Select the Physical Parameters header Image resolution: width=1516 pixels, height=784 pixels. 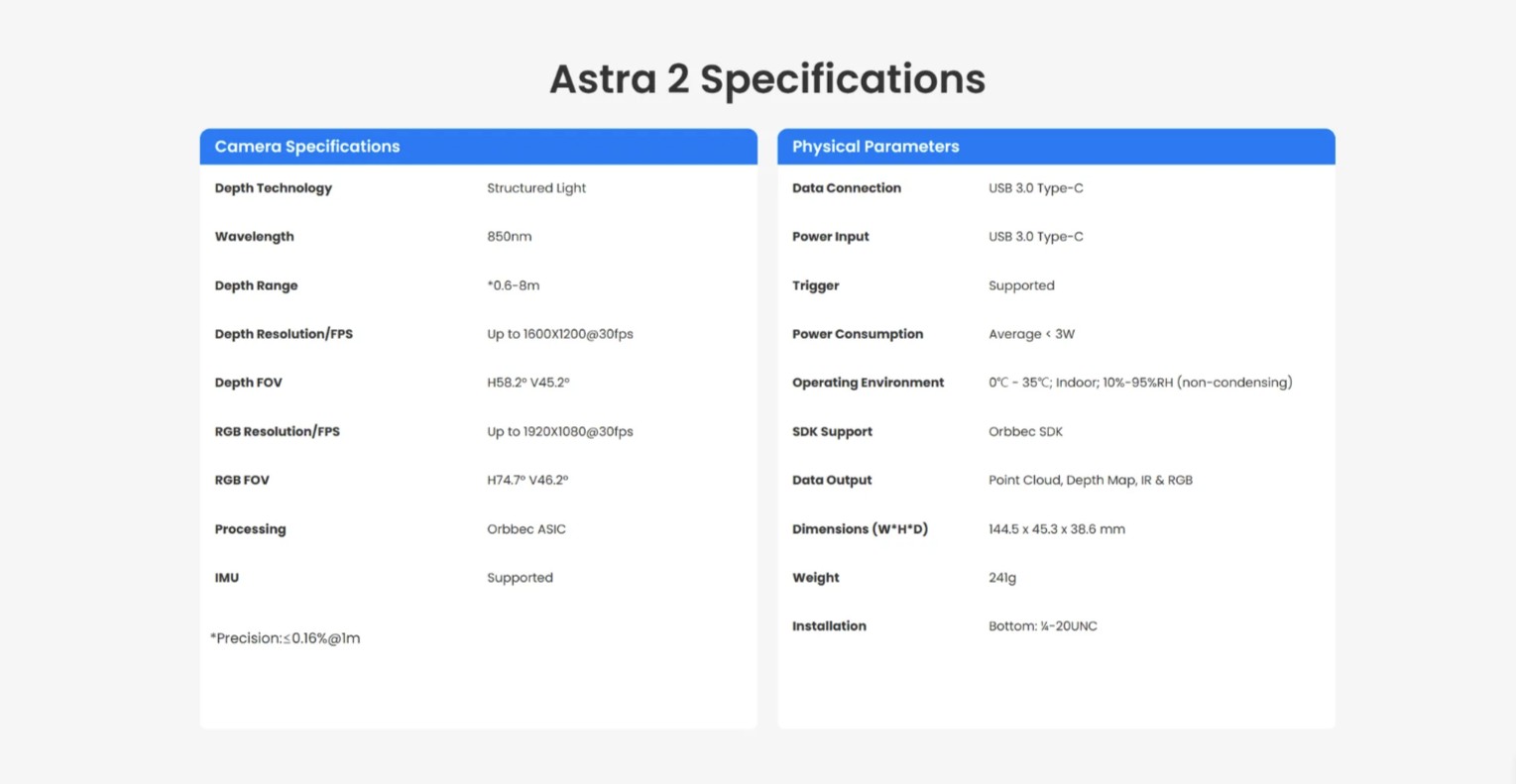pyautogui.click(x=875, y=147)
